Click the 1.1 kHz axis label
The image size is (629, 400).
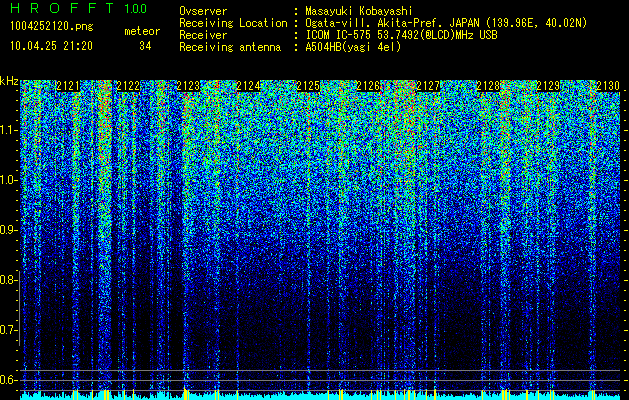click(8, 130)
